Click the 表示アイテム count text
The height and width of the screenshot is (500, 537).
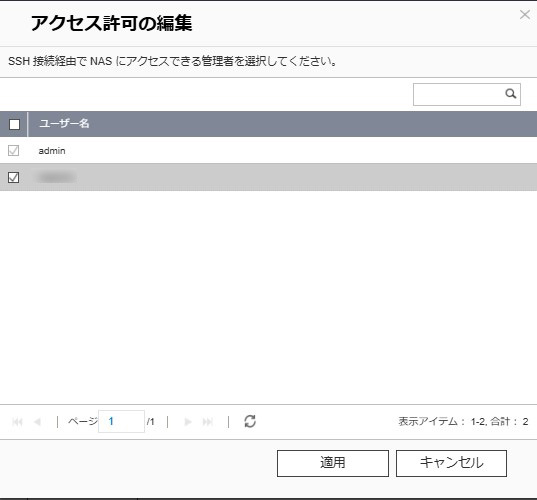tap(463, 422)
